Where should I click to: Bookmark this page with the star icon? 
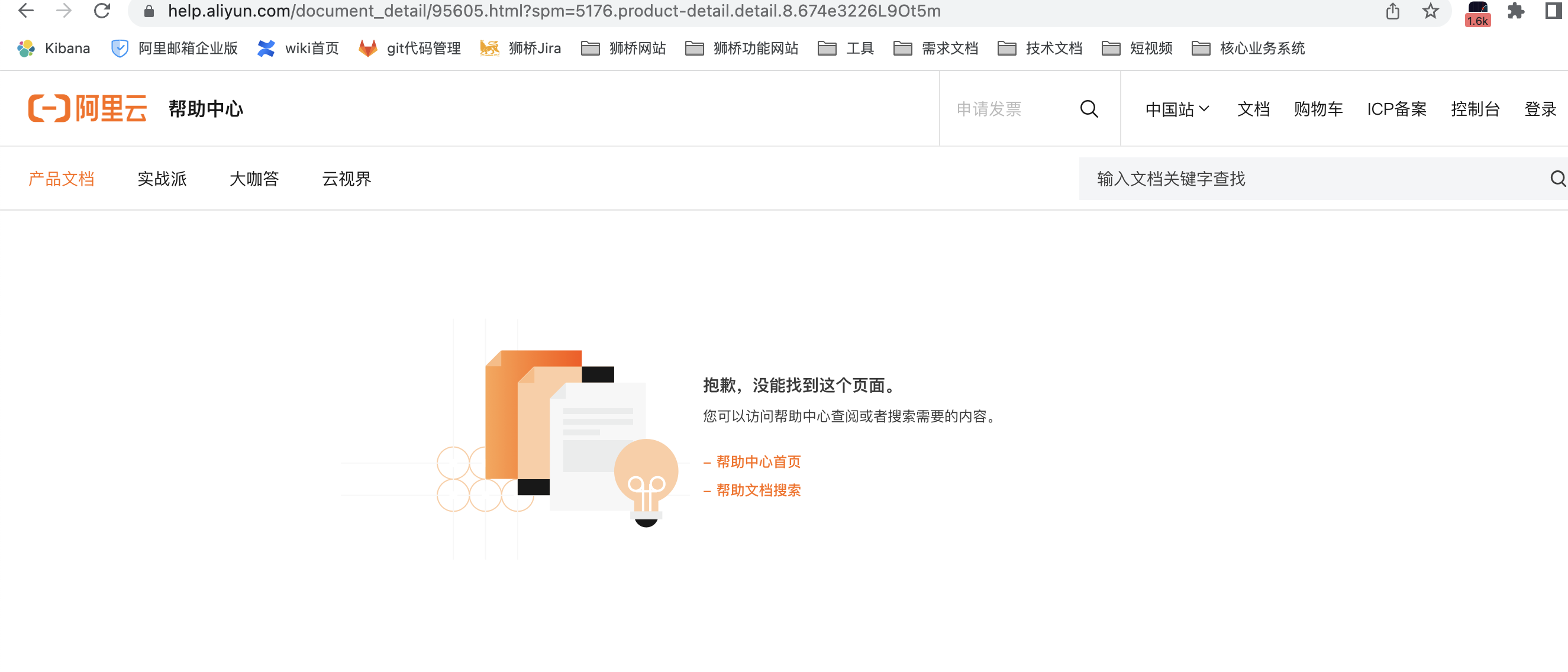click(1431, 11)
